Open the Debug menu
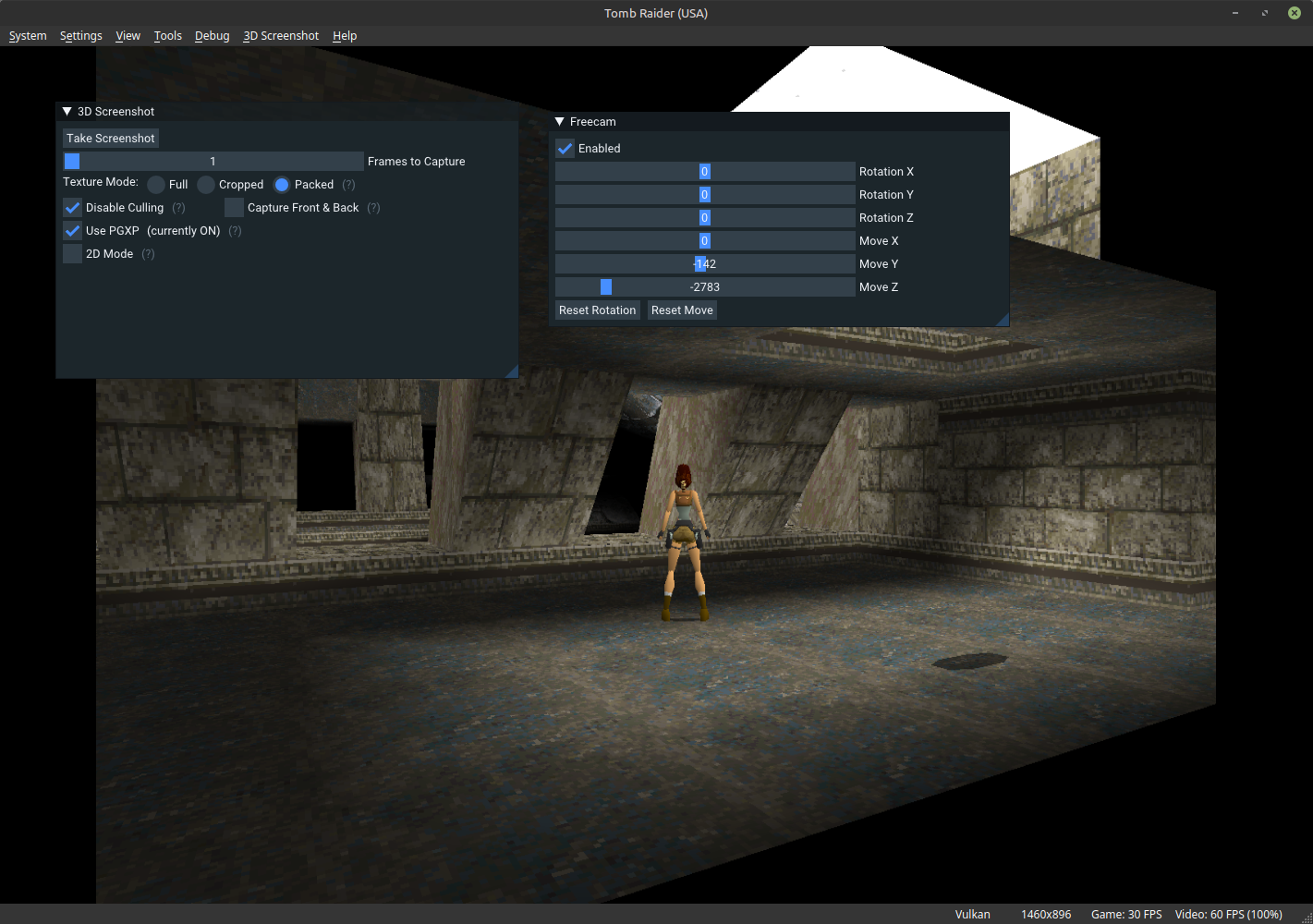 212,36
